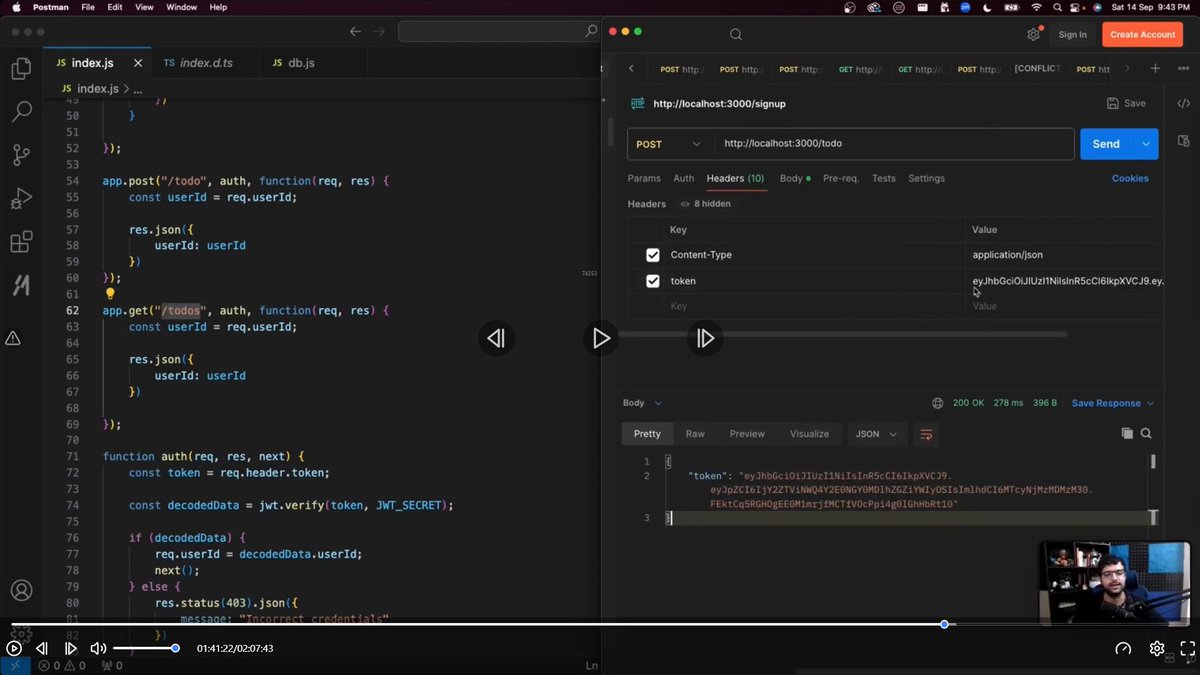Adjust the video volume slider
Image resolution: width=1200 pixels, height=675 pixels.
(x=145, y=648)
